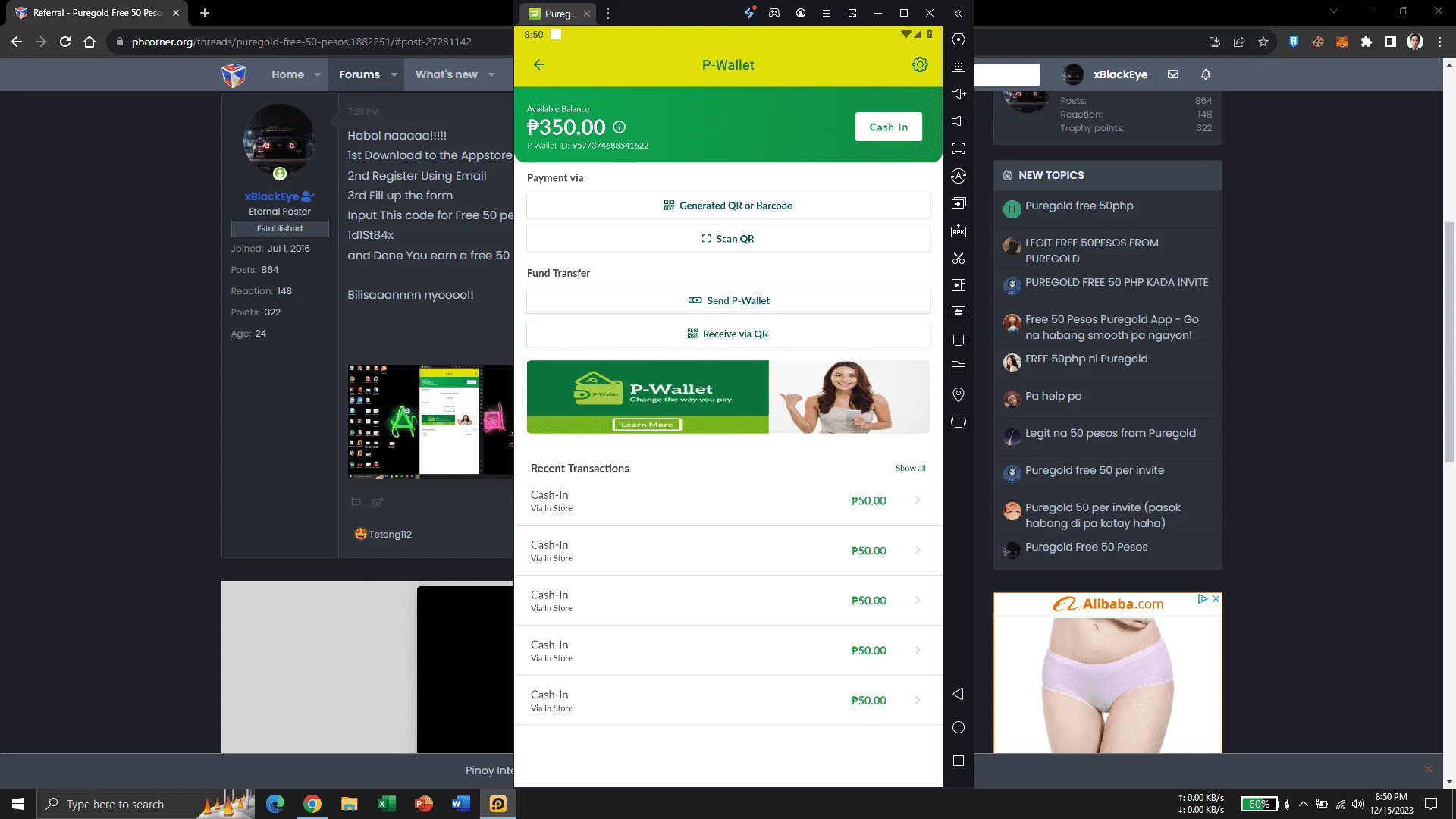Screen dimensions: 1456x819
Task: Open File Explorer from the taskbar
Action: 349,804
